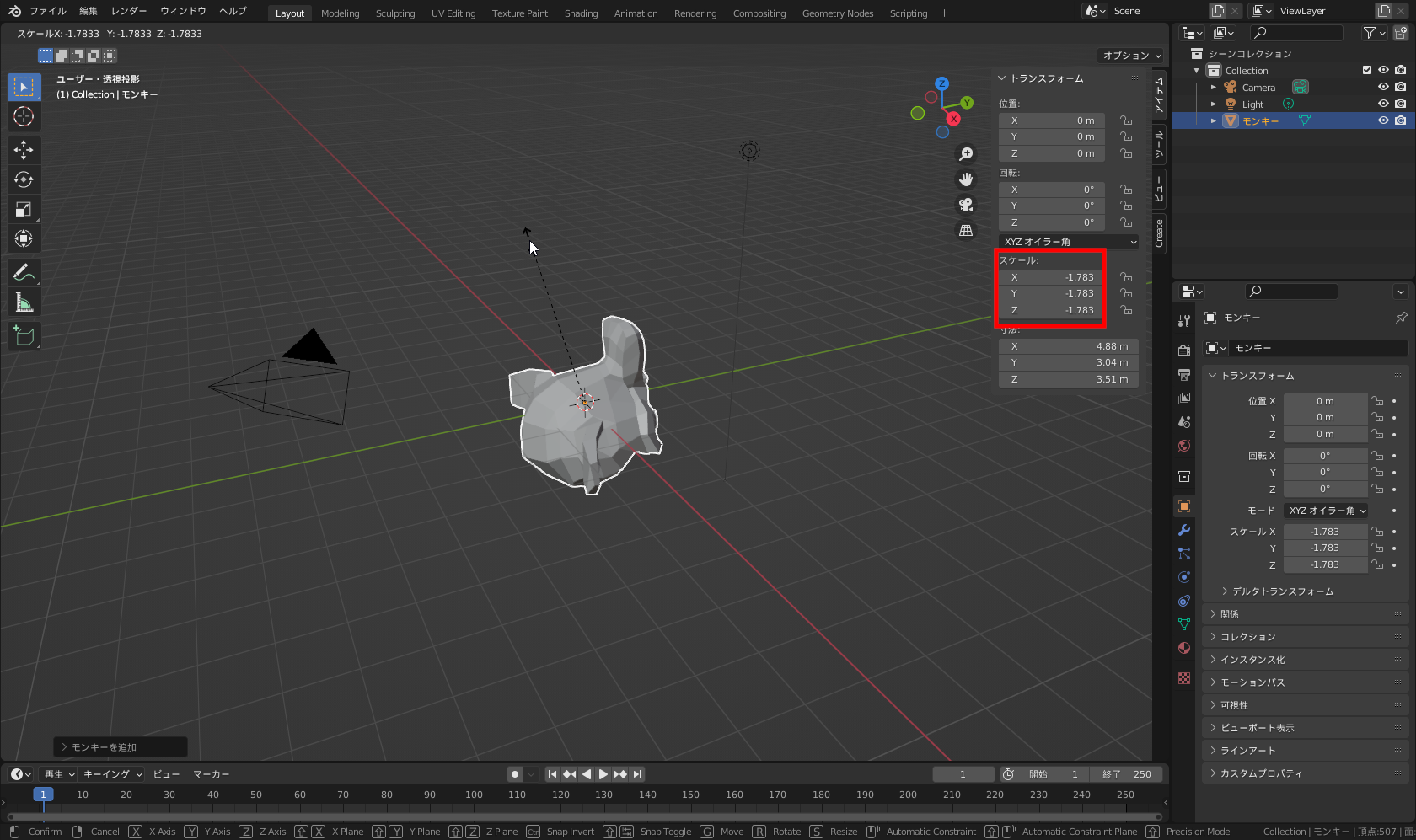The width and height of the screenshot is (1416, 840).
Task: Hide the Camera object in viewport
Action: pyautogui.click(x=1383, y=87)
